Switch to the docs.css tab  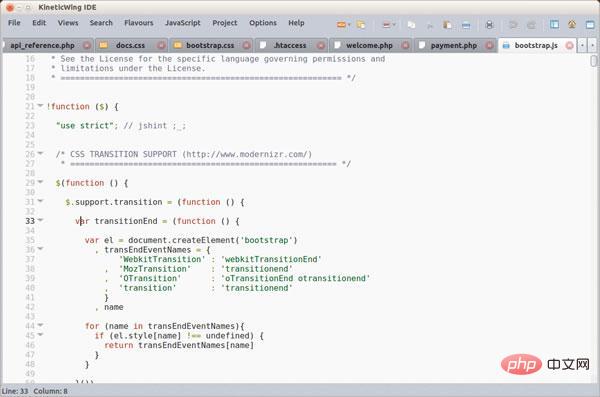tap(130, 45)
